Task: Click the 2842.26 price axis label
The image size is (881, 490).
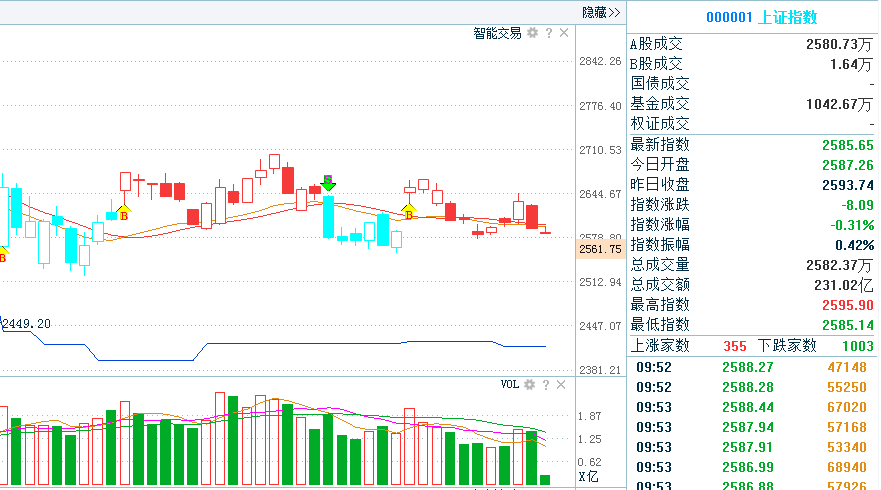Action: point(600,61)
